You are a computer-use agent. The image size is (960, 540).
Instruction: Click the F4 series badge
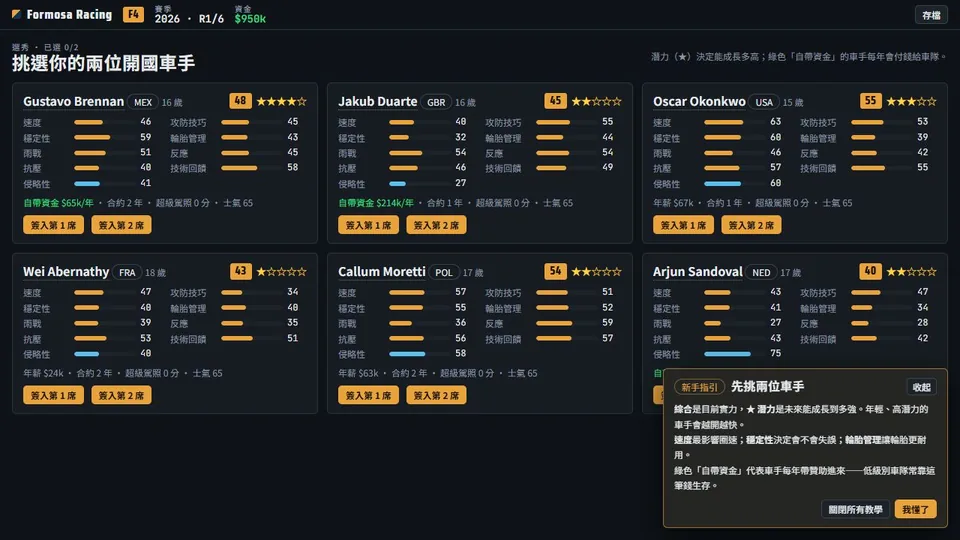pos(133,14)
